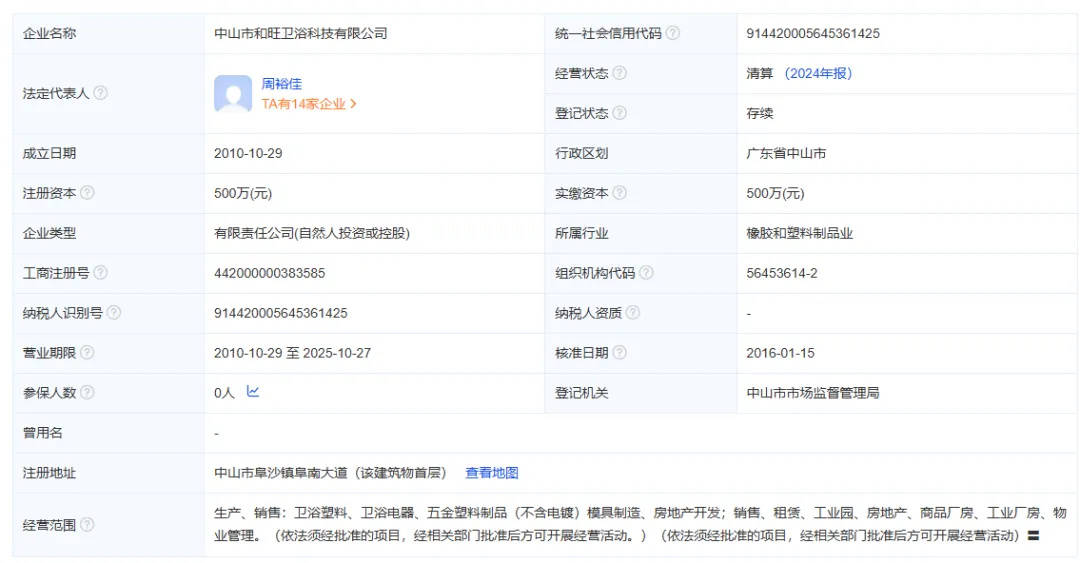1080x563 pixels.
Task: Expand TA有14家企业 related companies
Action: (309, 103)
